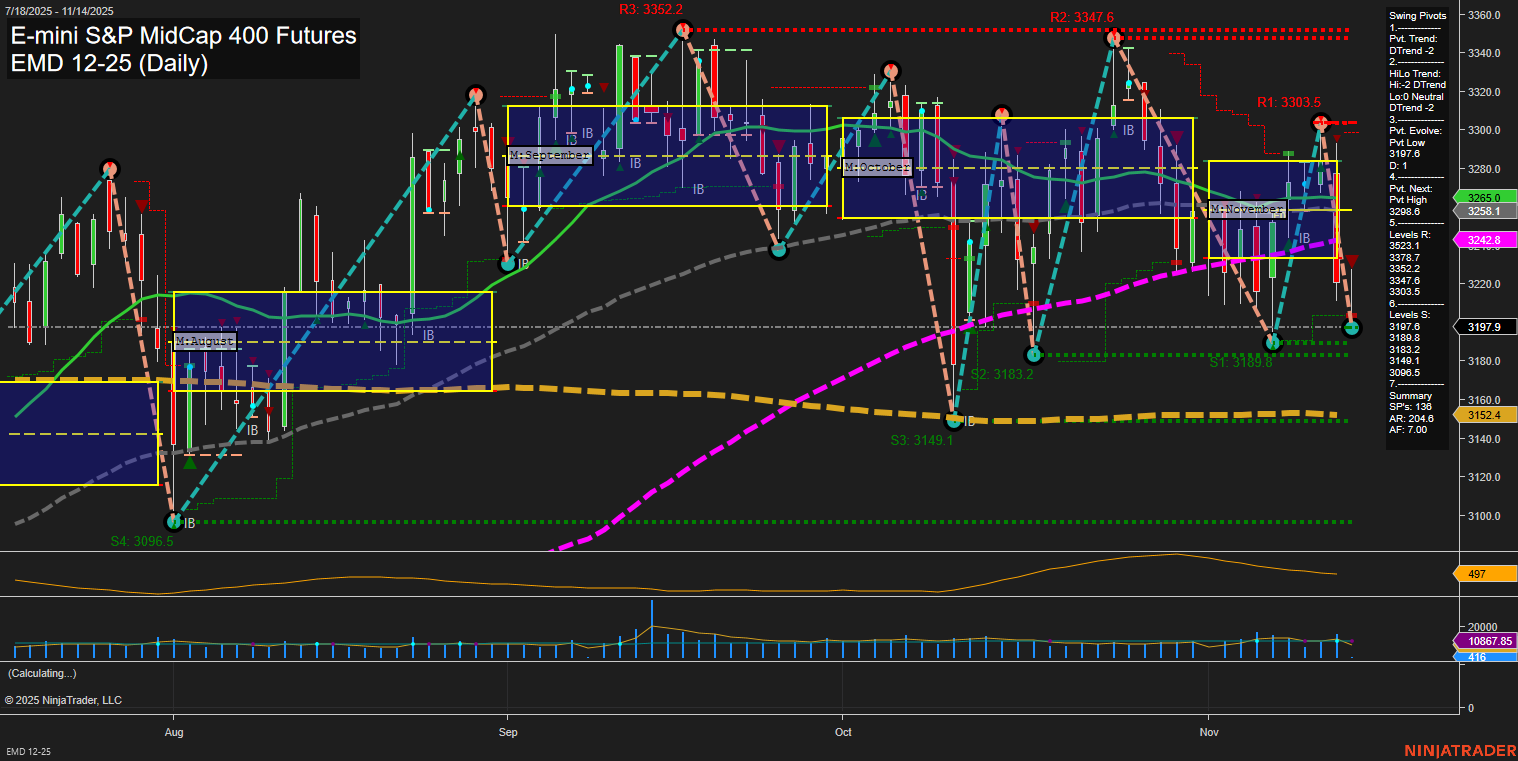Click the 7/18/2025 - 11/14/2025 date range text
The image size is (1518, 761).
click(59, 11)
